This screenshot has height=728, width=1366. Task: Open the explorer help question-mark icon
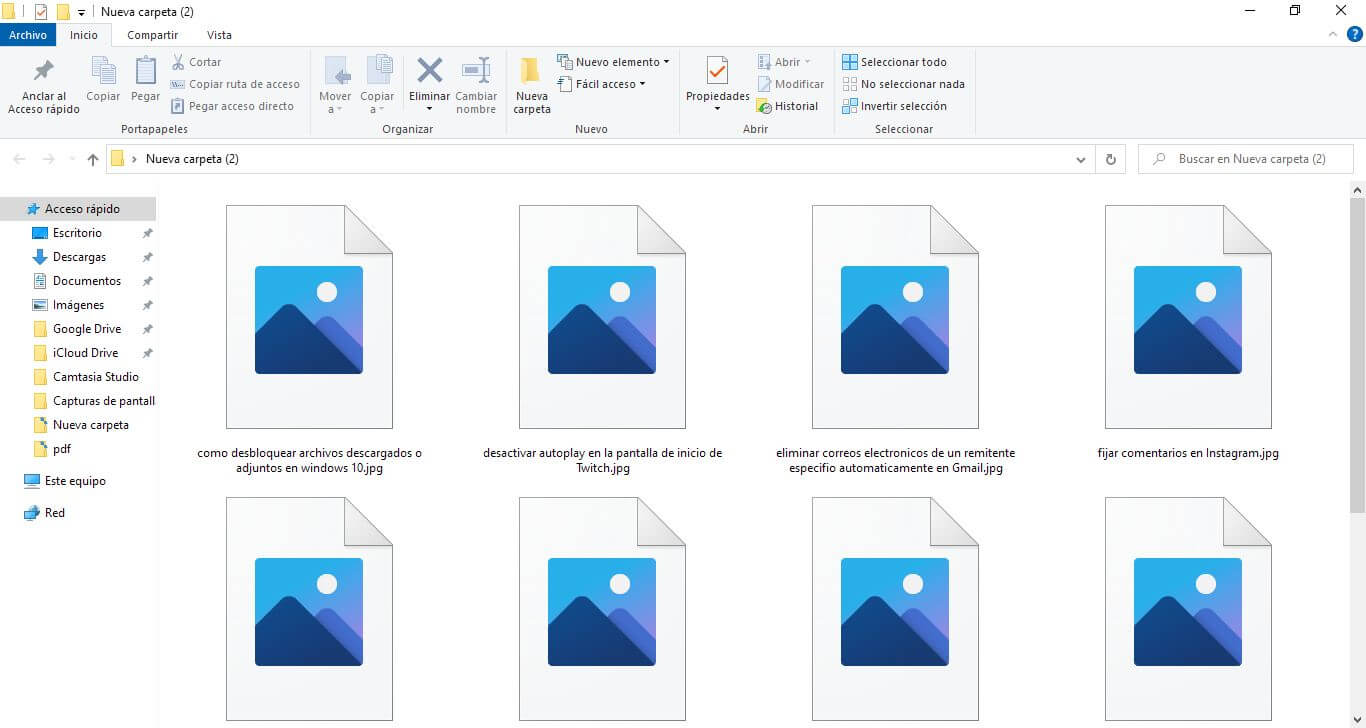tap(1353, 34)
